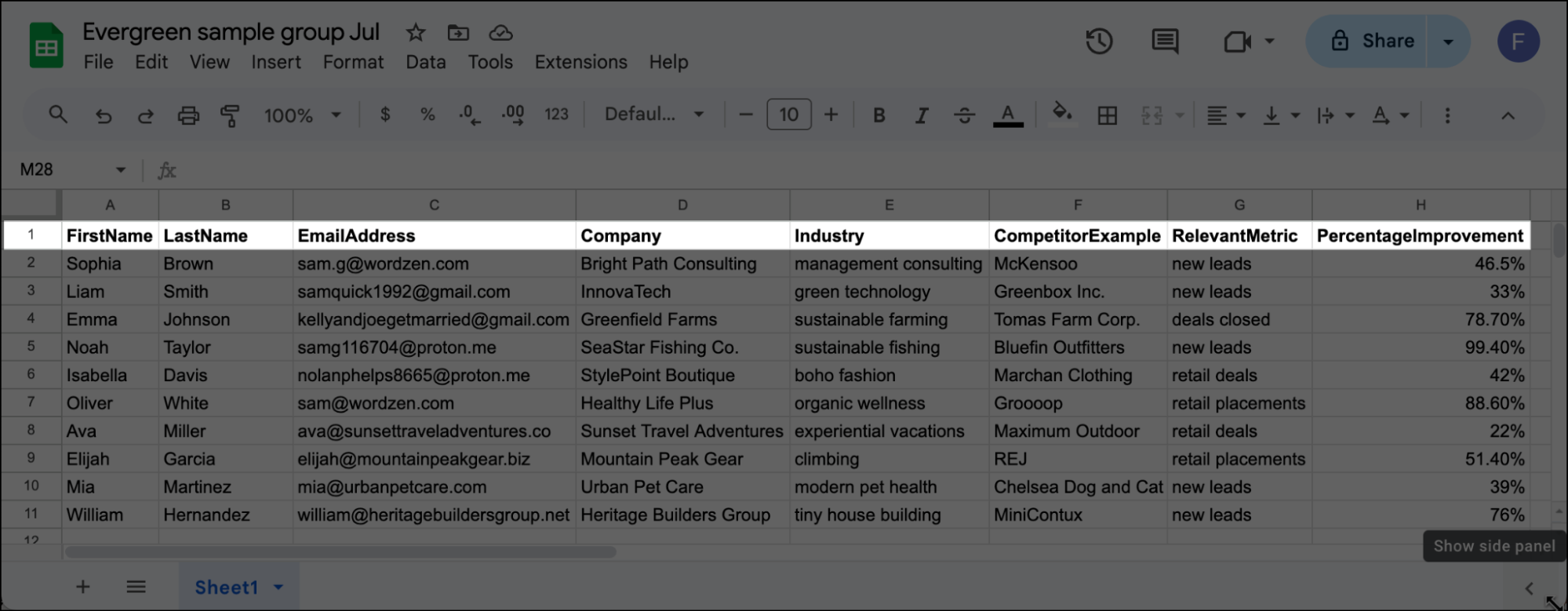This screenshot has height=611, width=1568.
Task: Open vertical align dropdown
Action: (x=1281, y=115)
